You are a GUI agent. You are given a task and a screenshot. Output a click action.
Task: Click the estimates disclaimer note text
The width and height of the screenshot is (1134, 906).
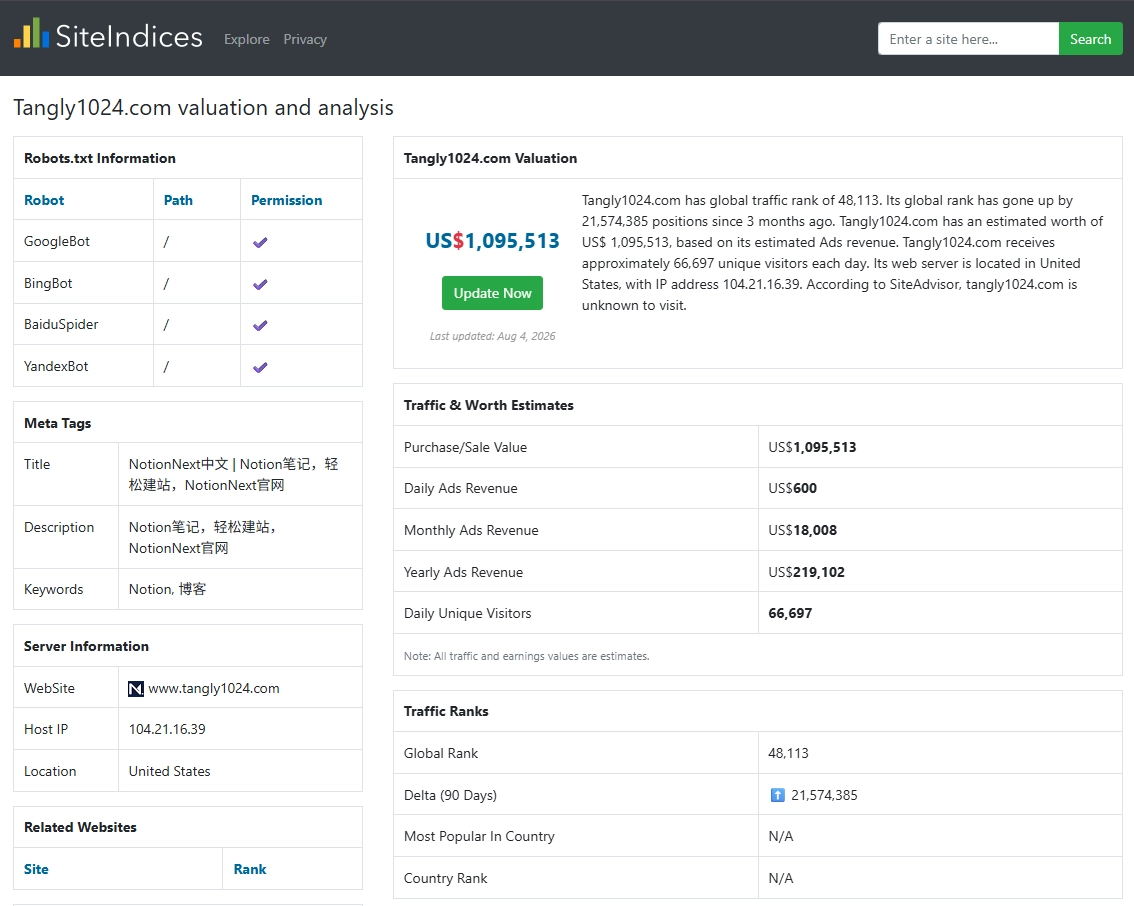click(x=526, y=657)
